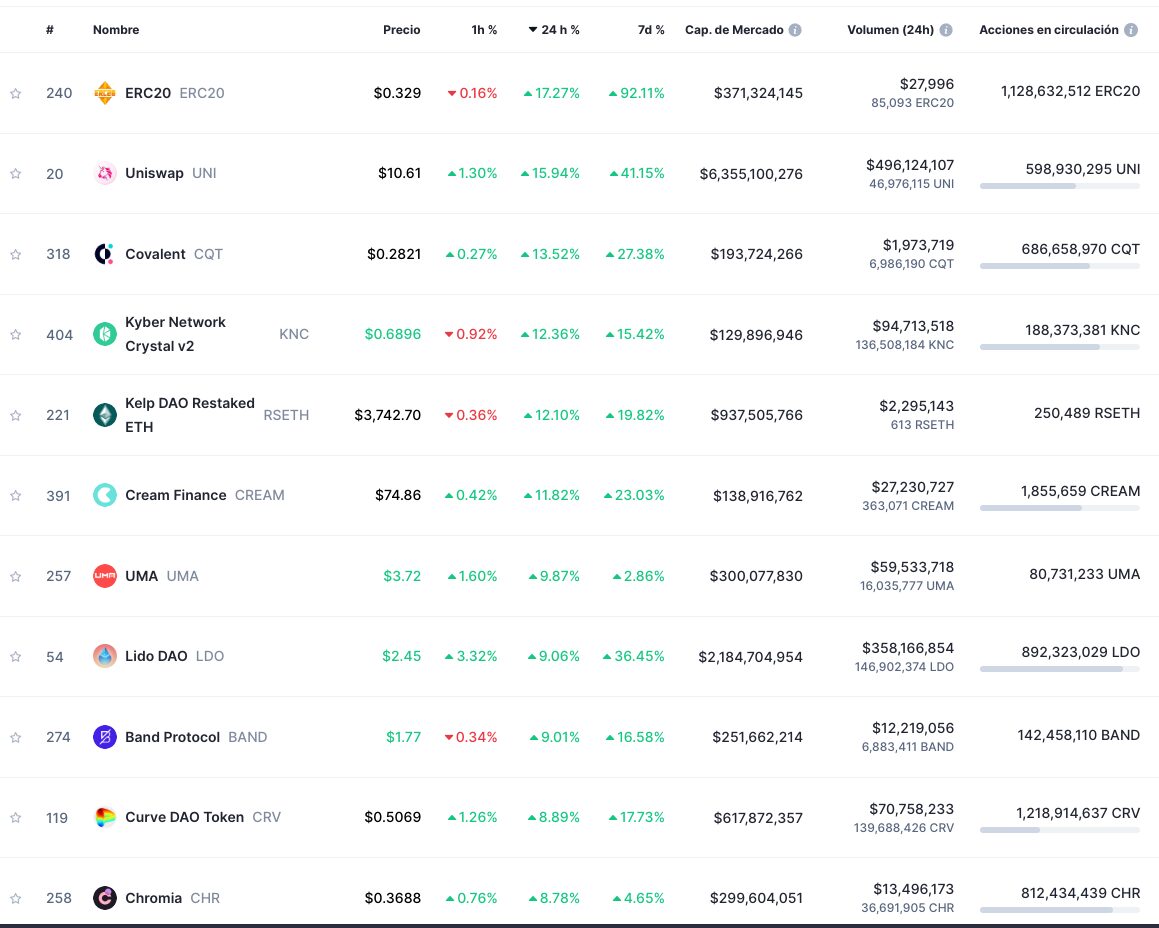1159x928 pixels.
Task: Click info icon next to Cap. de Mercado
Action: pyautogui.click(x=795, y=30)
